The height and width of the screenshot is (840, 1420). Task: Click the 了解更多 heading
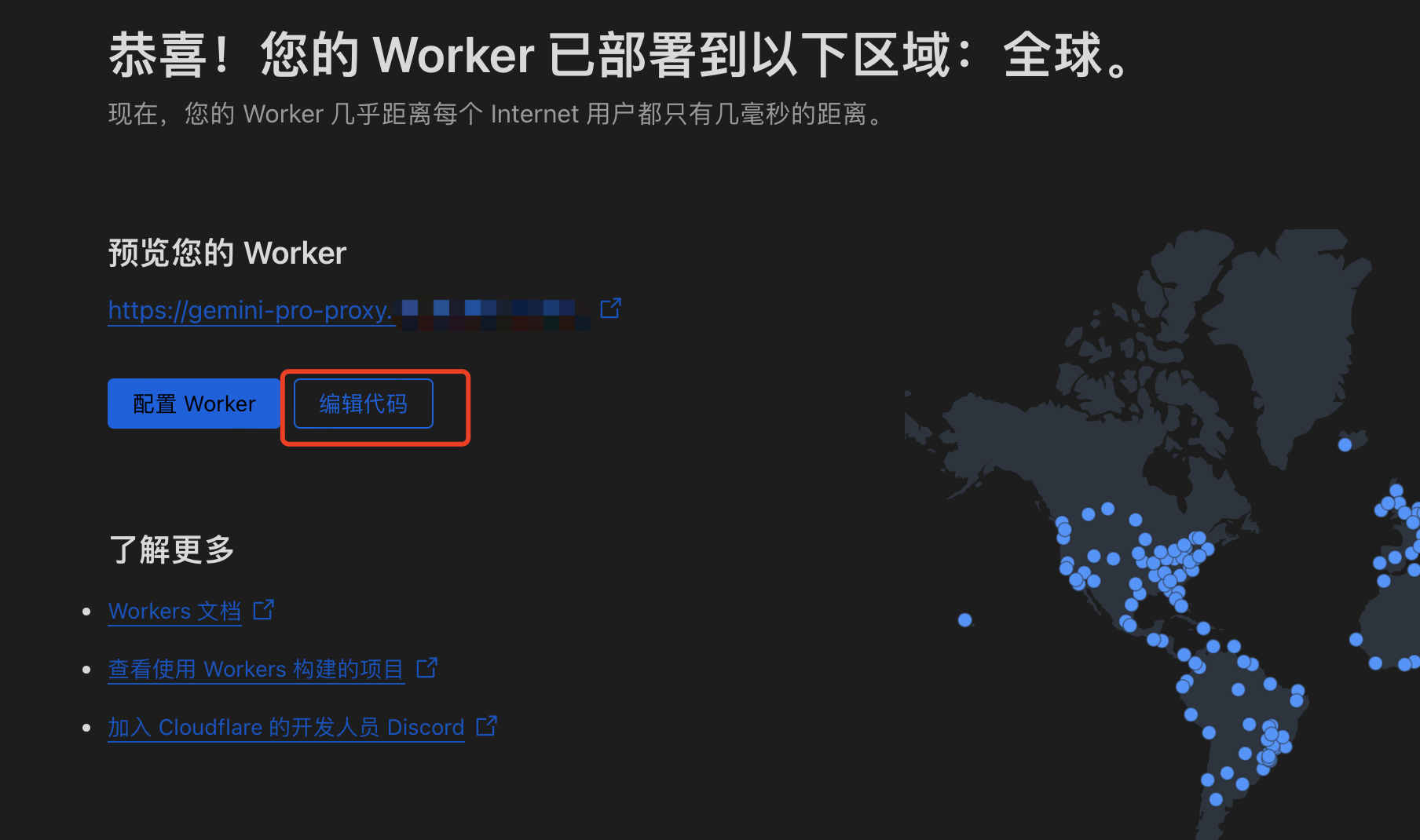171,550
